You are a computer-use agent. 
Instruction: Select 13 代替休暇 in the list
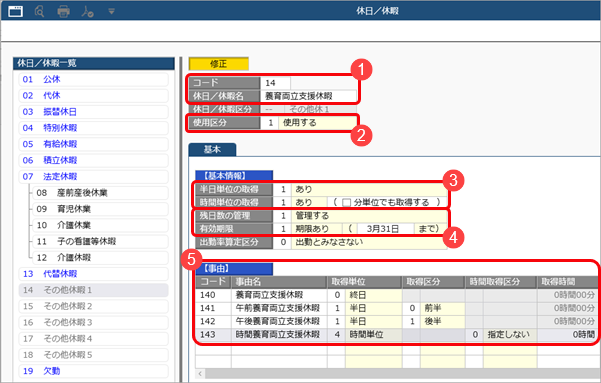tap(93, 274)
